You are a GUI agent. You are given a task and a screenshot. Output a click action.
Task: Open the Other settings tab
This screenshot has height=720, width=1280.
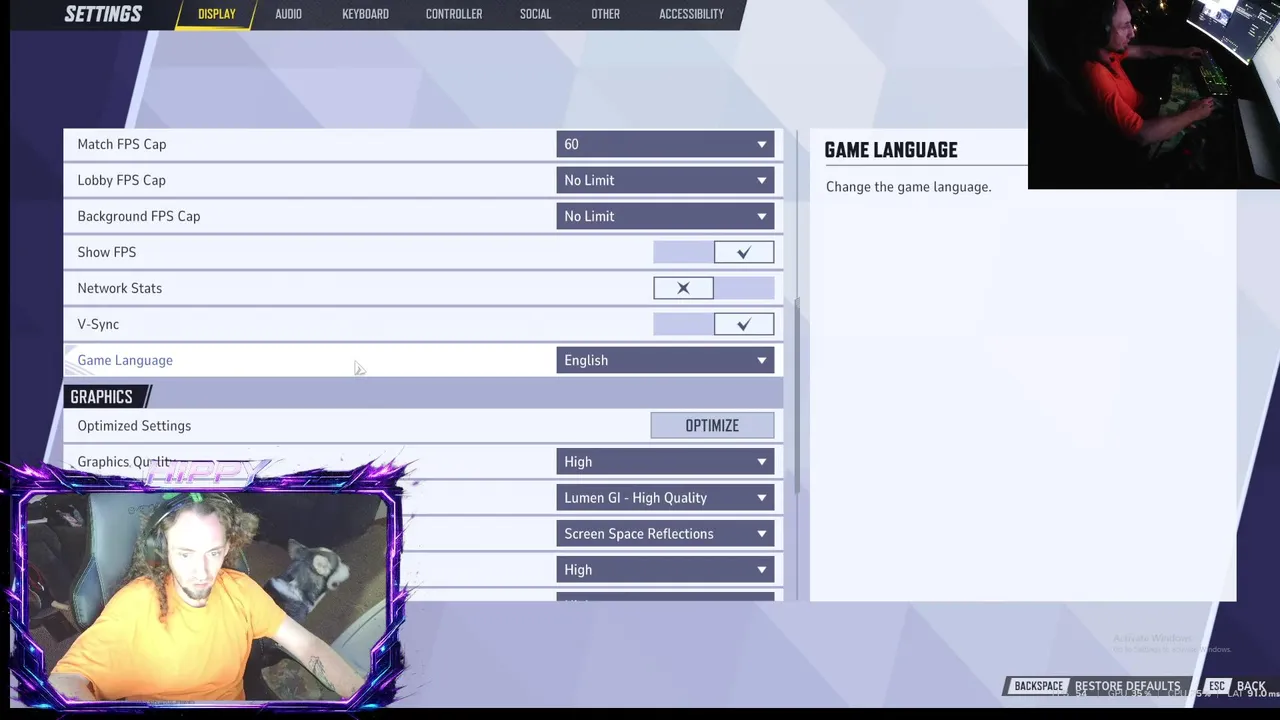[x=605, y=14]
